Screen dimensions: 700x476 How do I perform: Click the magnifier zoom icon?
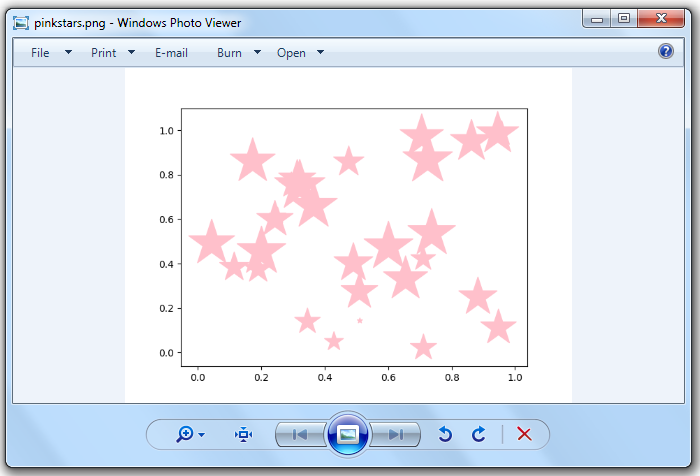point(184,434)
